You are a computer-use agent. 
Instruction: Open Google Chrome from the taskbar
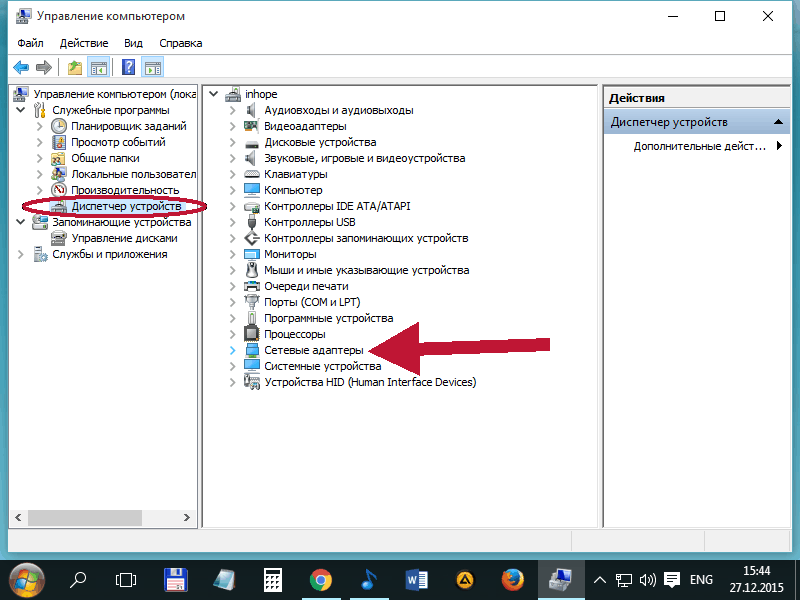[320, 580]
